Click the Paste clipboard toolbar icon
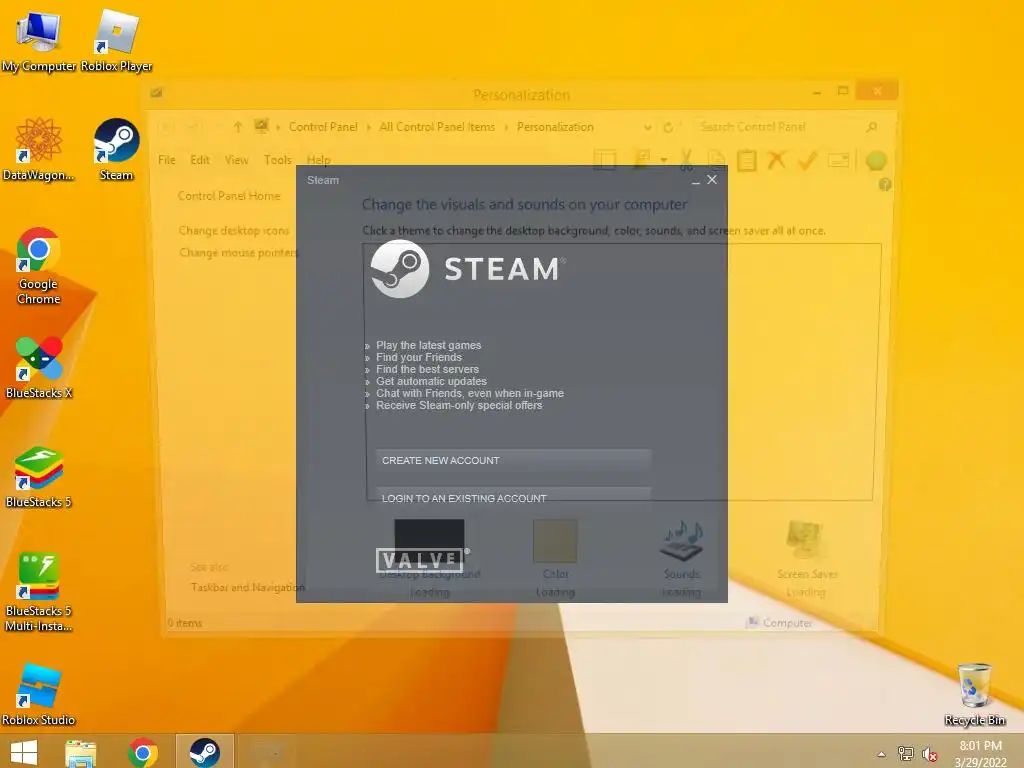This screenshot has width=1024, height=768. tap(746, 160)
